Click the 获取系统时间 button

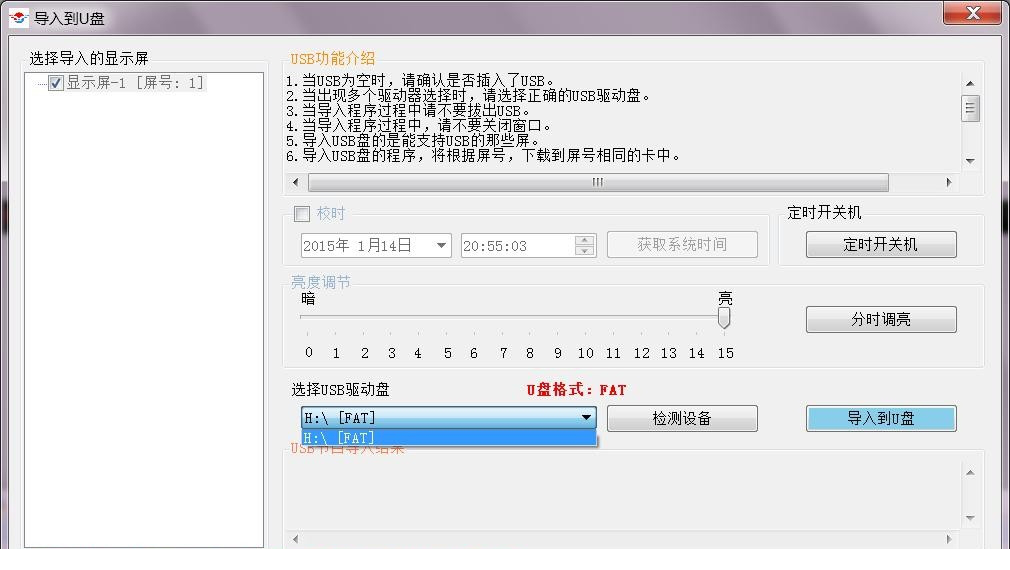(x=682, y=245)
